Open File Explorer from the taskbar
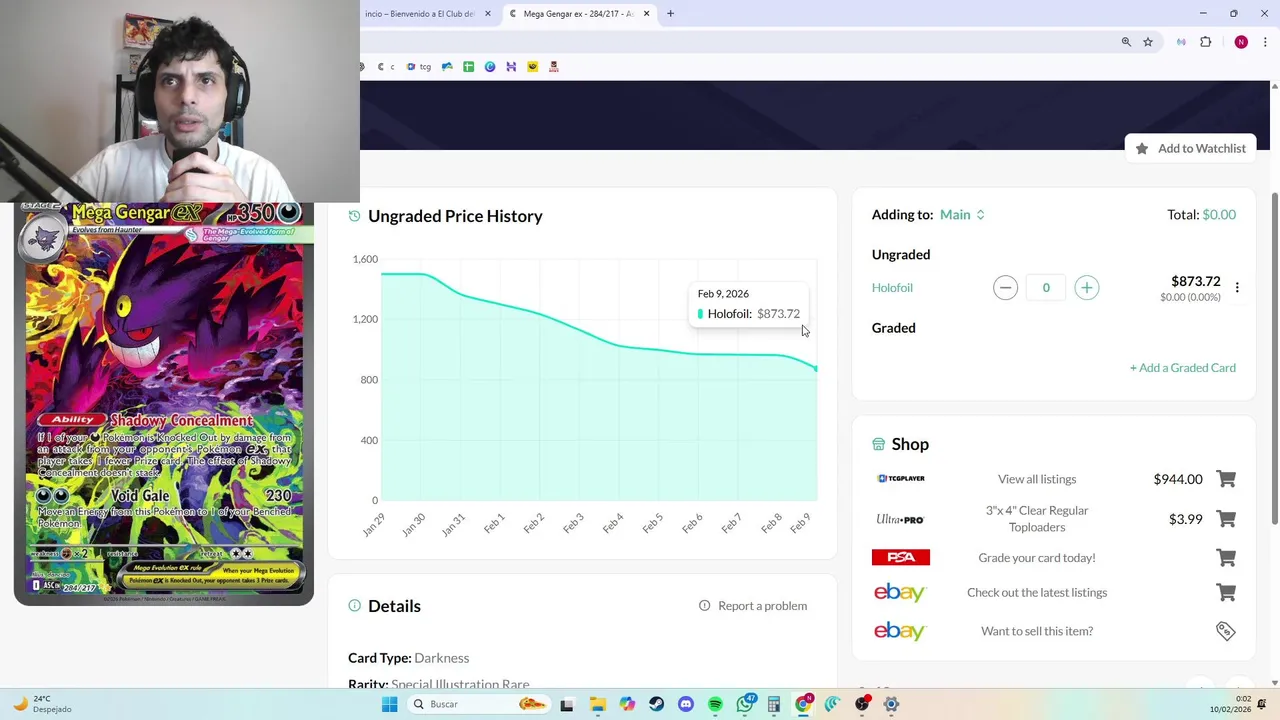Screen dimensions: 1280x720 click(597, 704)
